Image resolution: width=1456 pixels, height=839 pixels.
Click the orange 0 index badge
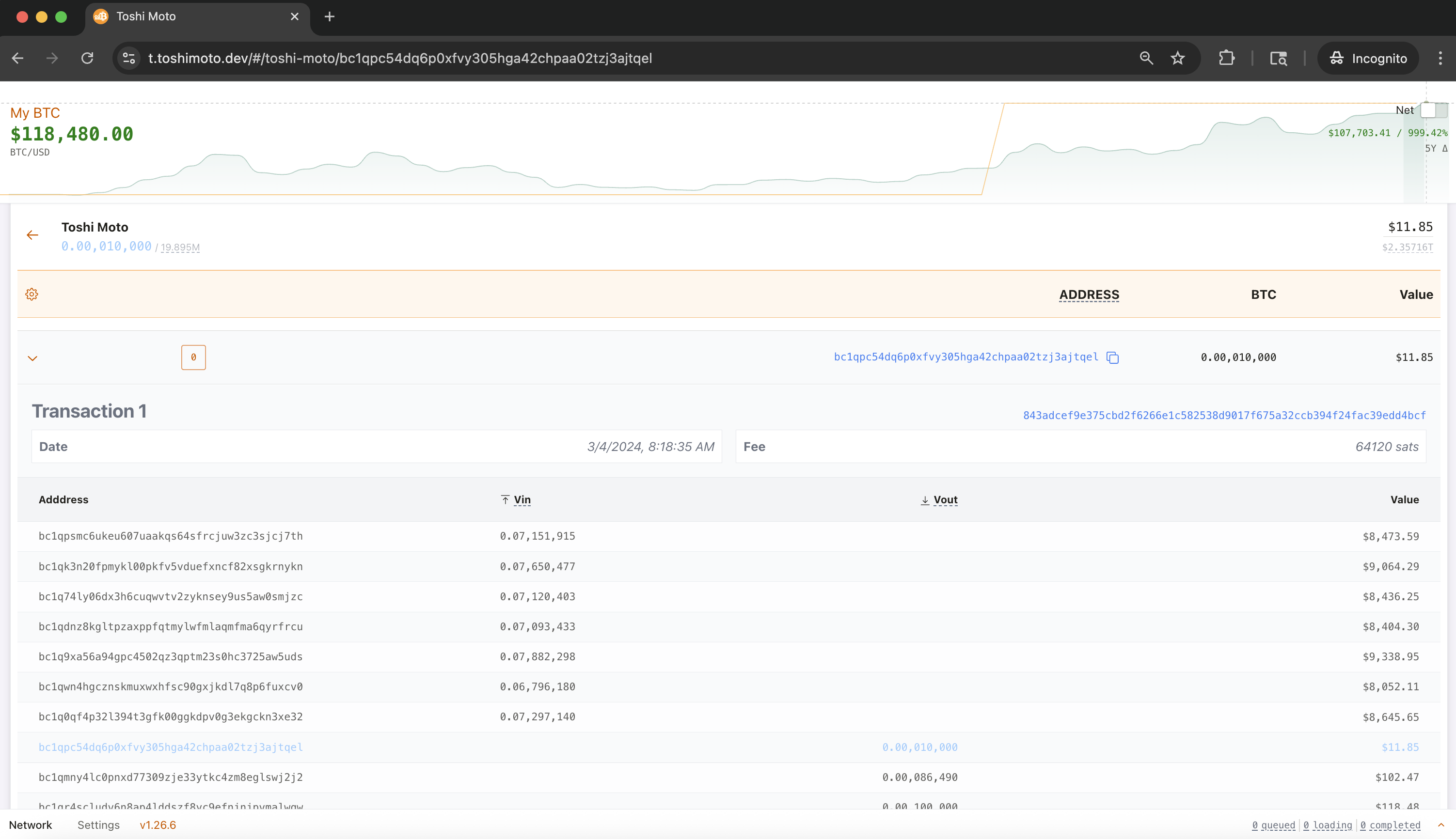click(x=194, y=357)
